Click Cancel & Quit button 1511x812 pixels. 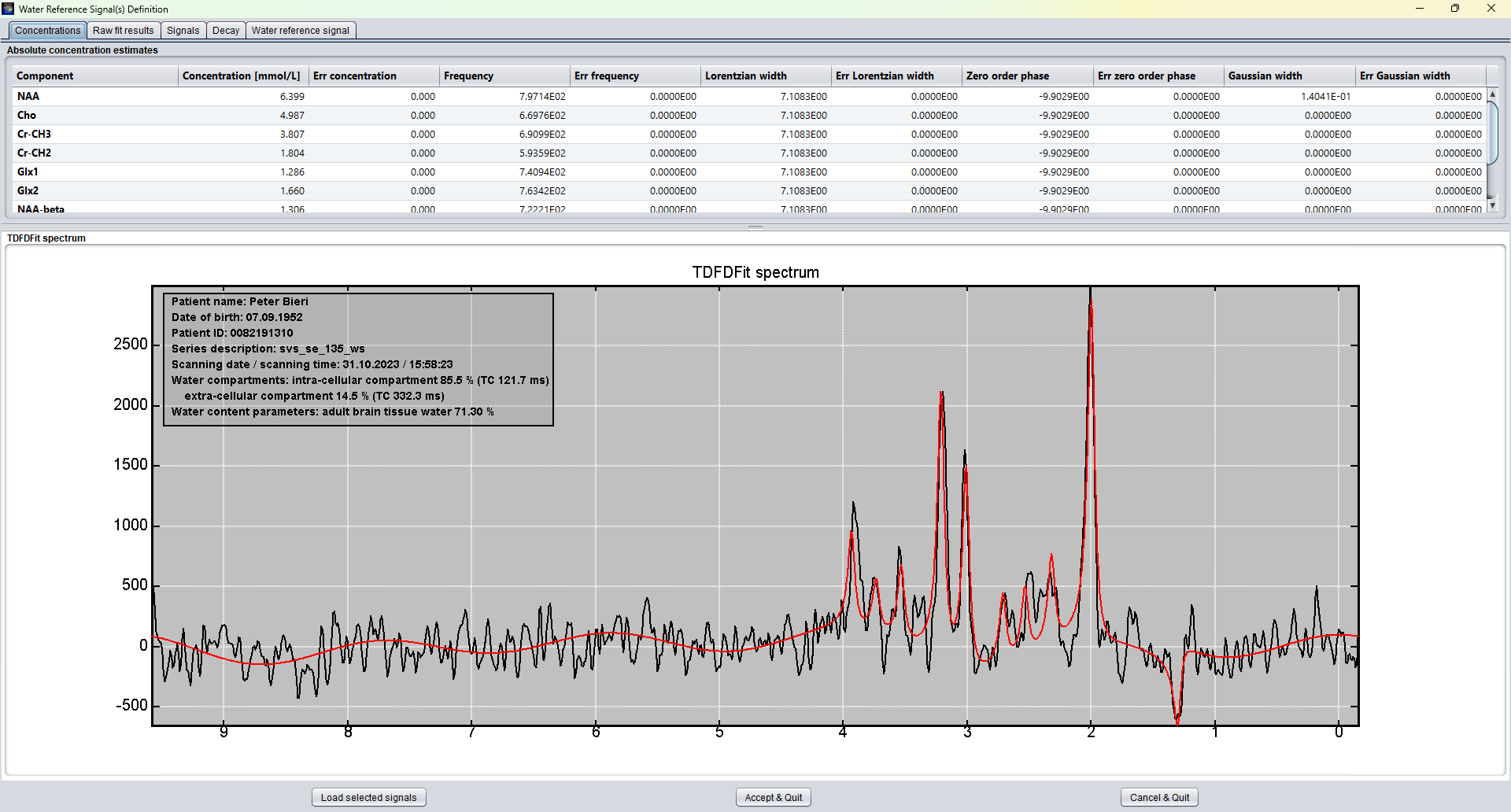click(1159, 797)
